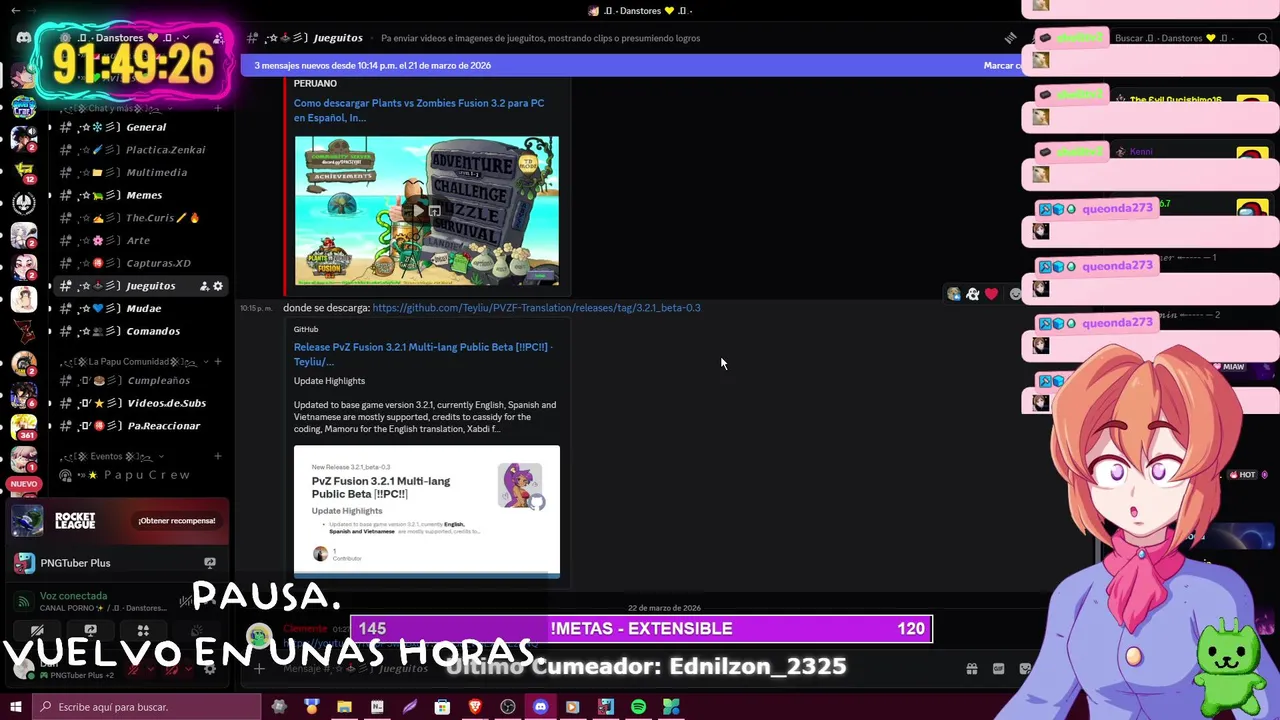The width and height of the screenshot is (1280, 720).
Task: Open threads icon in channel header
Action: tap(1010, 38)
